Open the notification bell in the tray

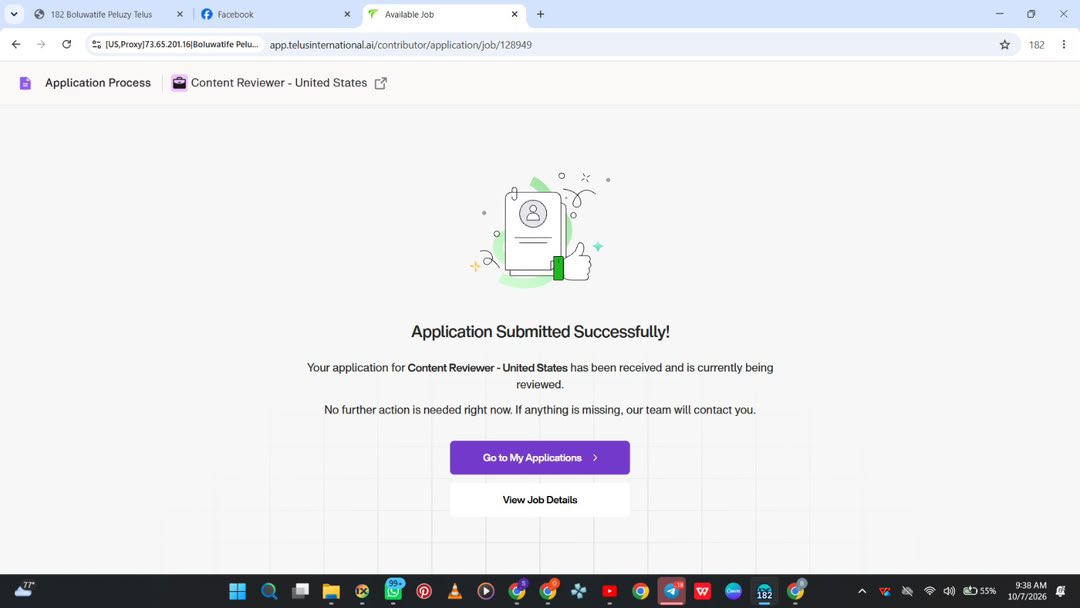1061,591
